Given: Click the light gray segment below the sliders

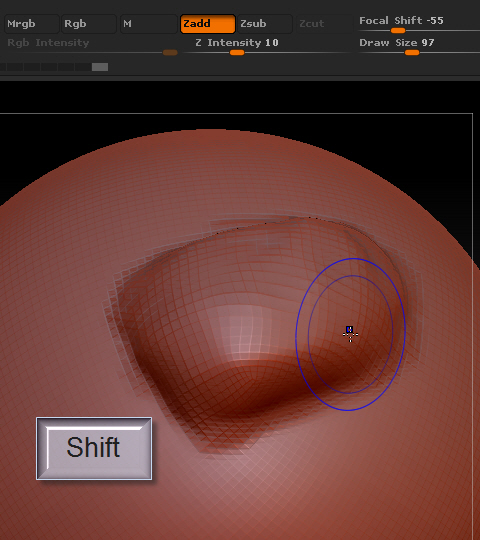Looking at the screenshot, I should [100, 67].
